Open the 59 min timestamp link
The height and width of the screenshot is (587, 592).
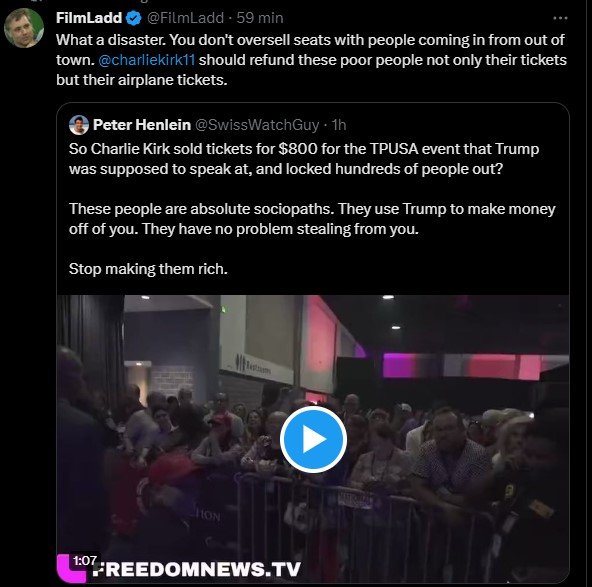[x=260, y=18]
